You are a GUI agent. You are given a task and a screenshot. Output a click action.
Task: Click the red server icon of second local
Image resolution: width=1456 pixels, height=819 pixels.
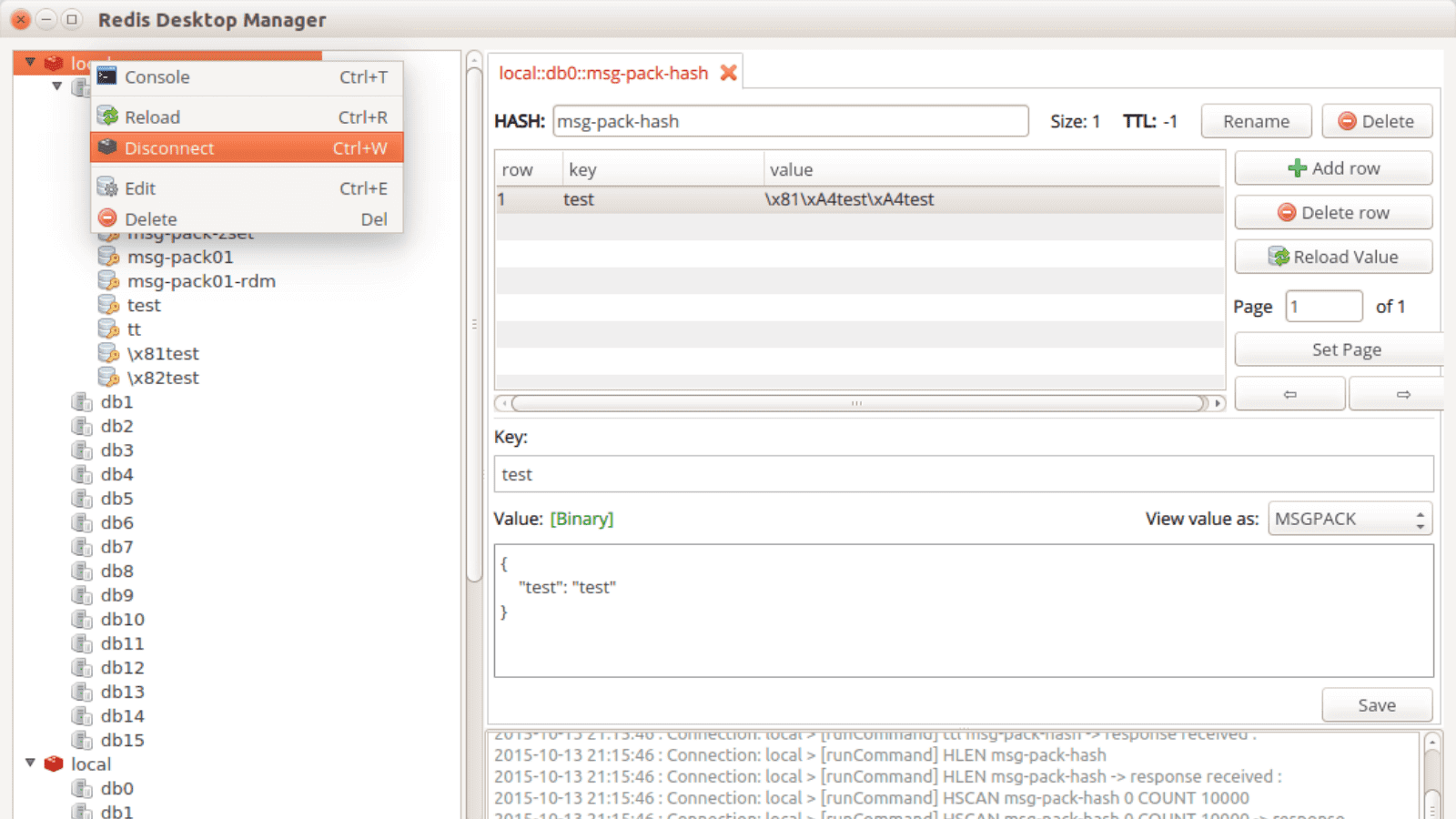[54, 763]
